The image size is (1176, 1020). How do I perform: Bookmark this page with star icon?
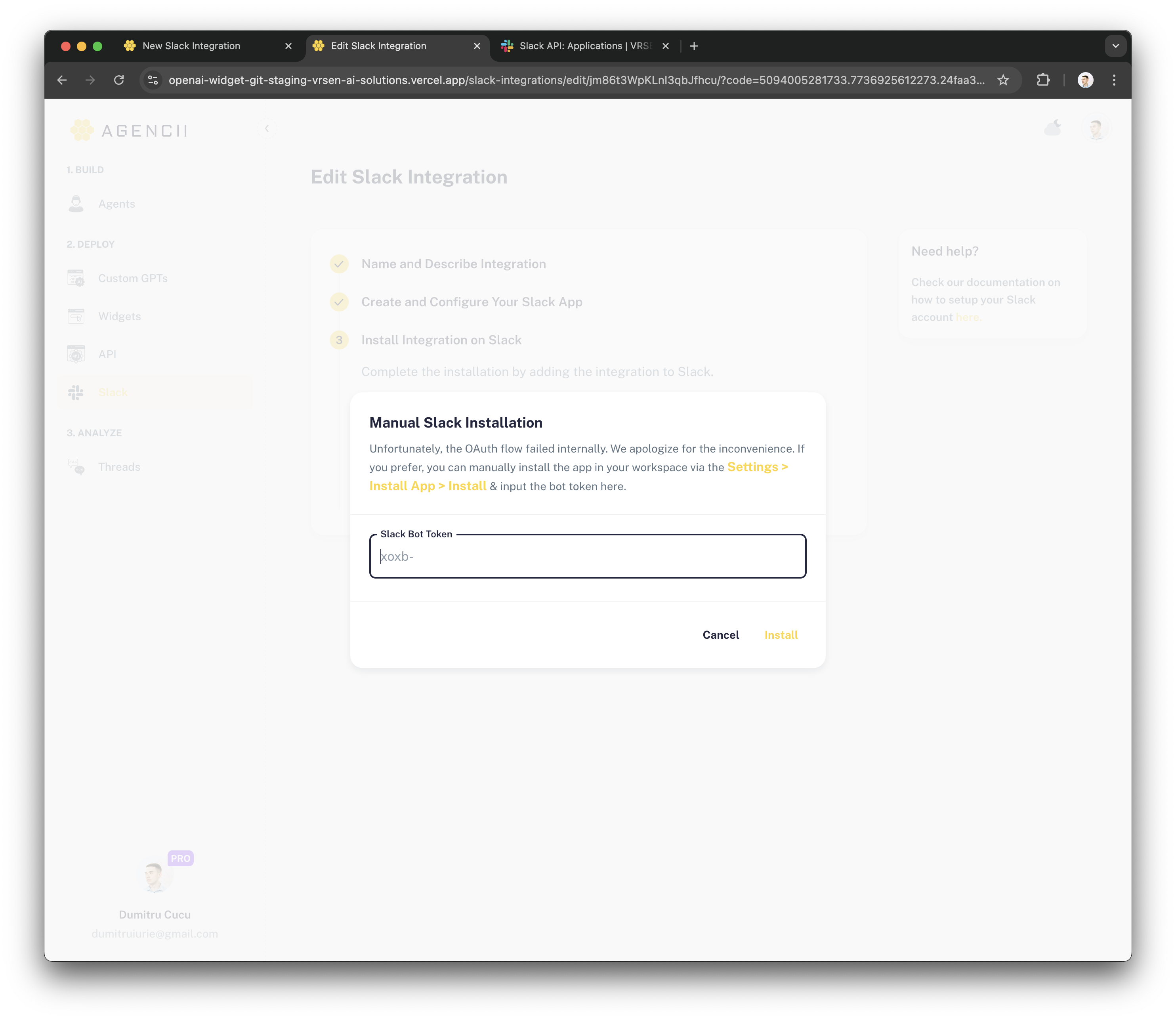point(1003,80)
